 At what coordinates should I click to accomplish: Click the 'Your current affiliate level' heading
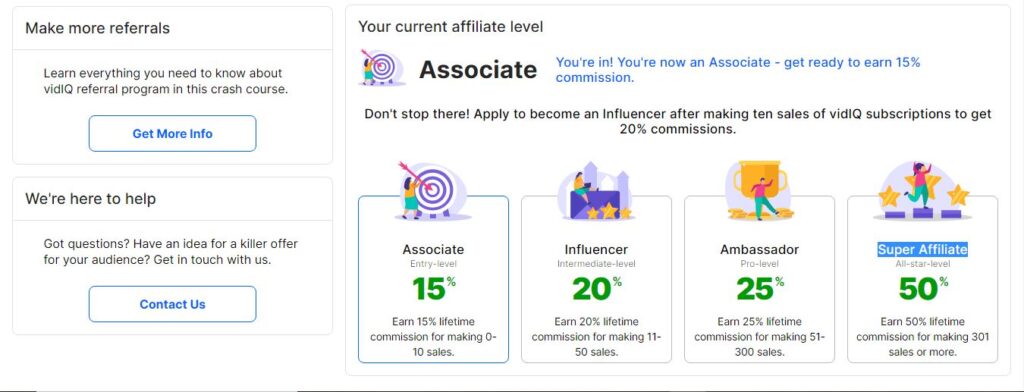point(451,27)
